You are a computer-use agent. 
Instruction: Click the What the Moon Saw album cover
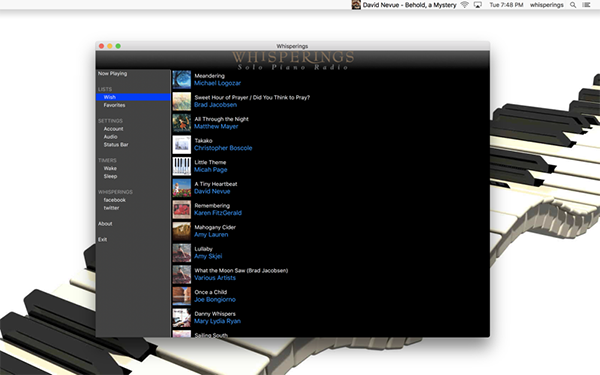coord(181,274)
